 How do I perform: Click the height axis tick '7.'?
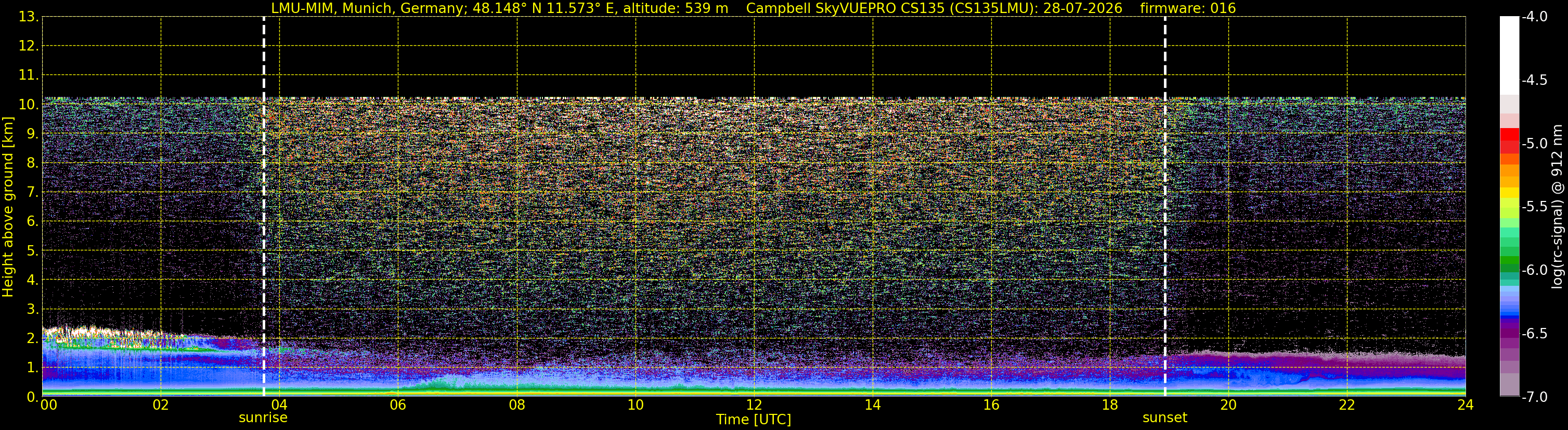pos(32,192)
